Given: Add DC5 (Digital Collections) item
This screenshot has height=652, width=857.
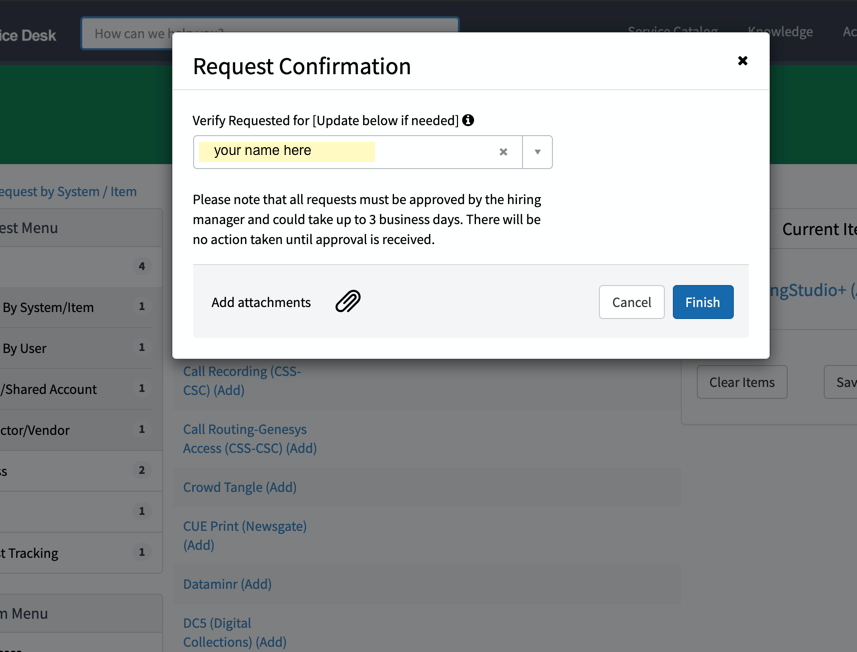Looking at the screenshot, I should click(x=234, y=632).
